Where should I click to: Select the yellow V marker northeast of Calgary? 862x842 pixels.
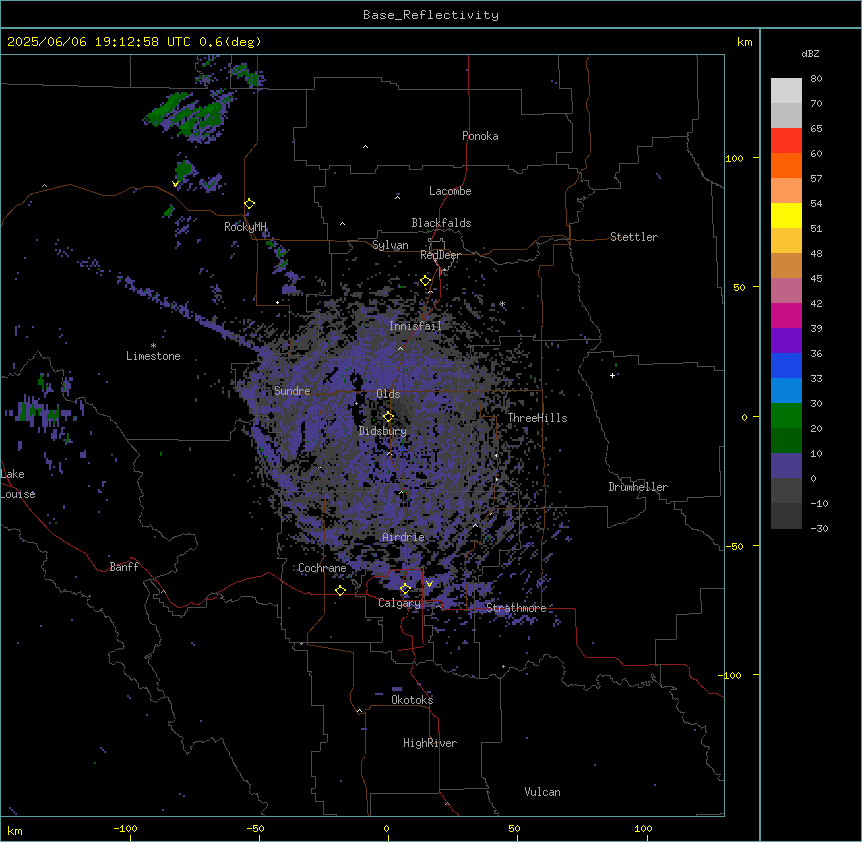(429, 584)
